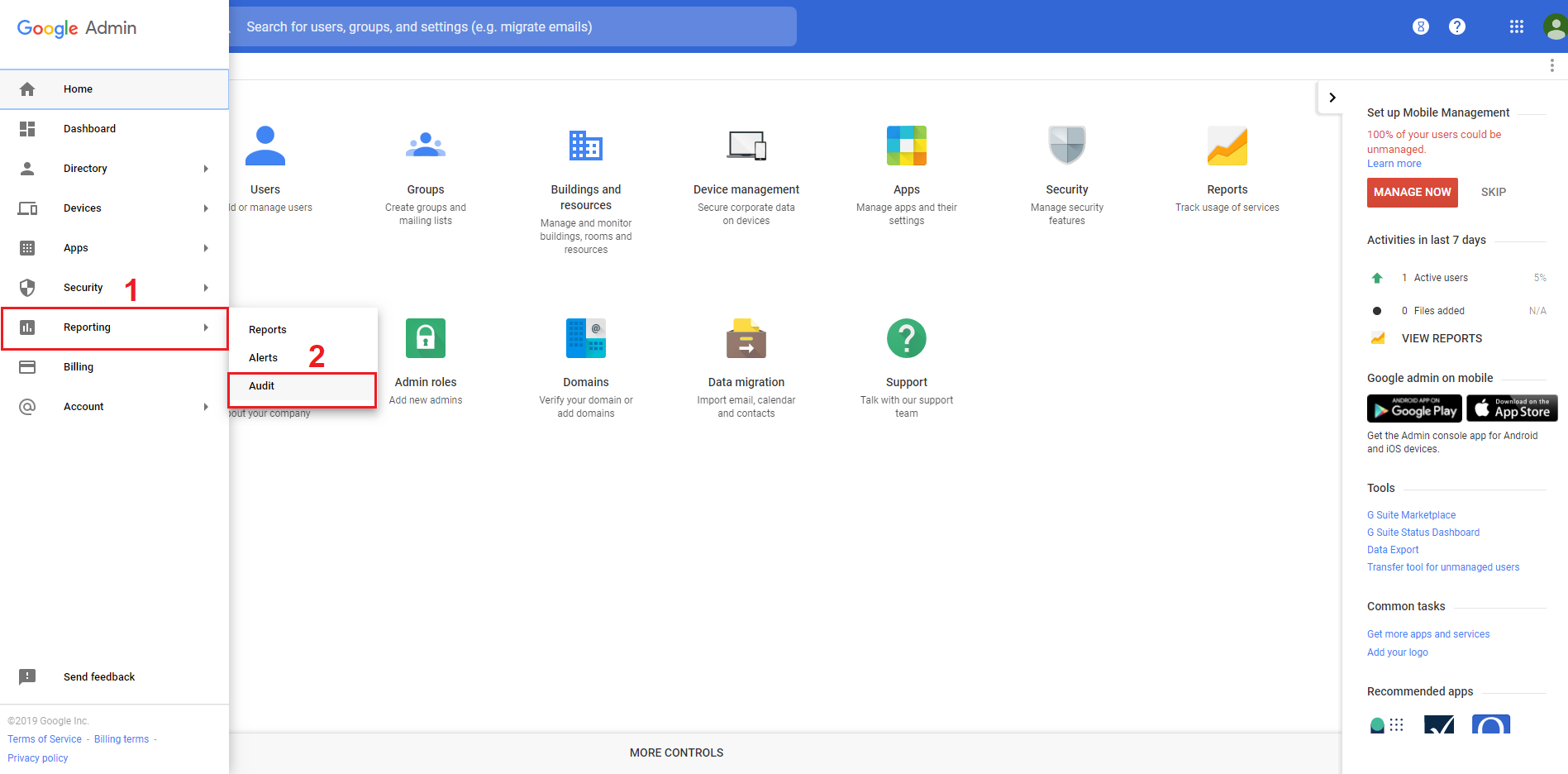Download from the App Store badge

[1512, 408]
